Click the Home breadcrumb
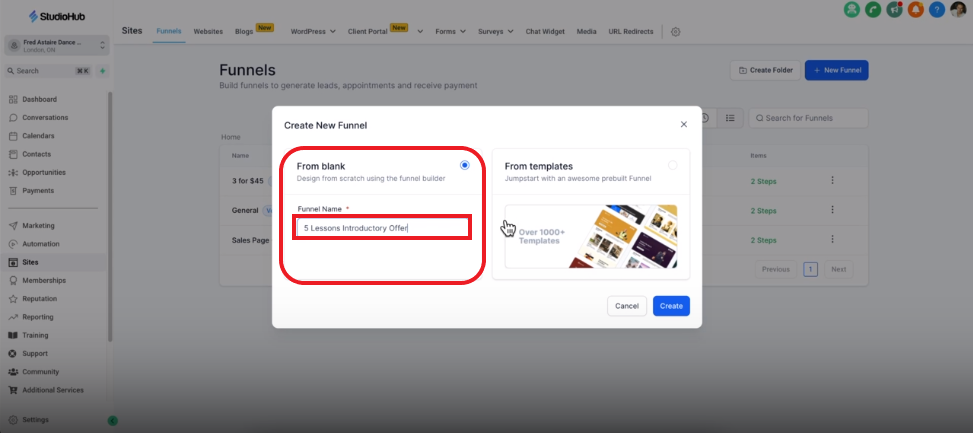This screenshot has width=973, height=433. (231, 136)
